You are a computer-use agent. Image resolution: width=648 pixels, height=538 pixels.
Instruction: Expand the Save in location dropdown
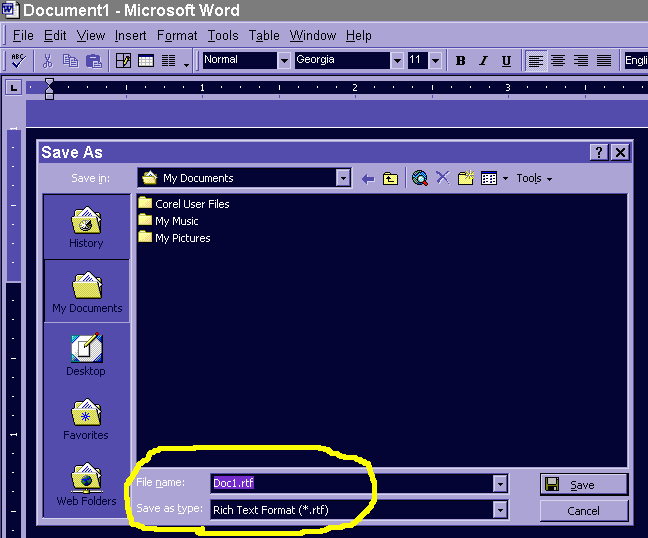point(343,178)
